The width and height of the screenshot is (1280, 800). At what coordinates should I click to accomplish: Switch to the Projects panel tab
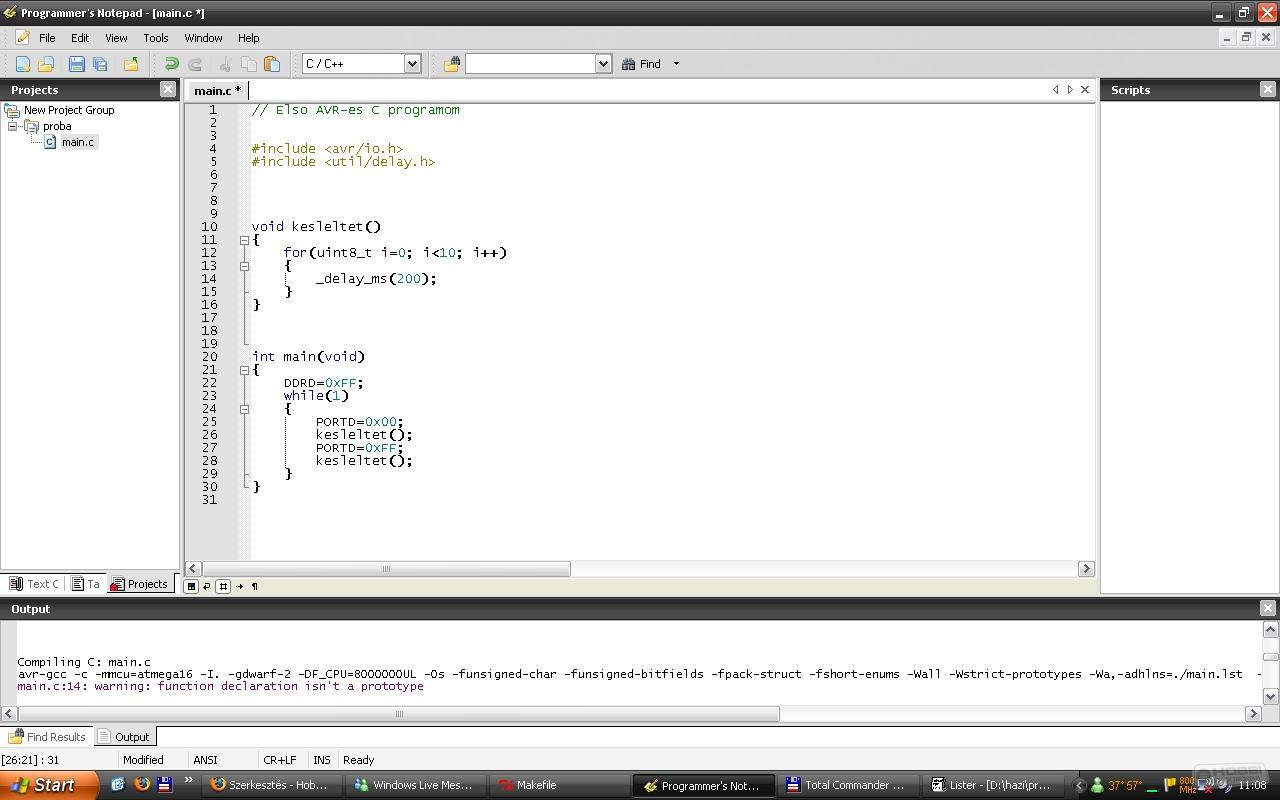pos(139,584)
